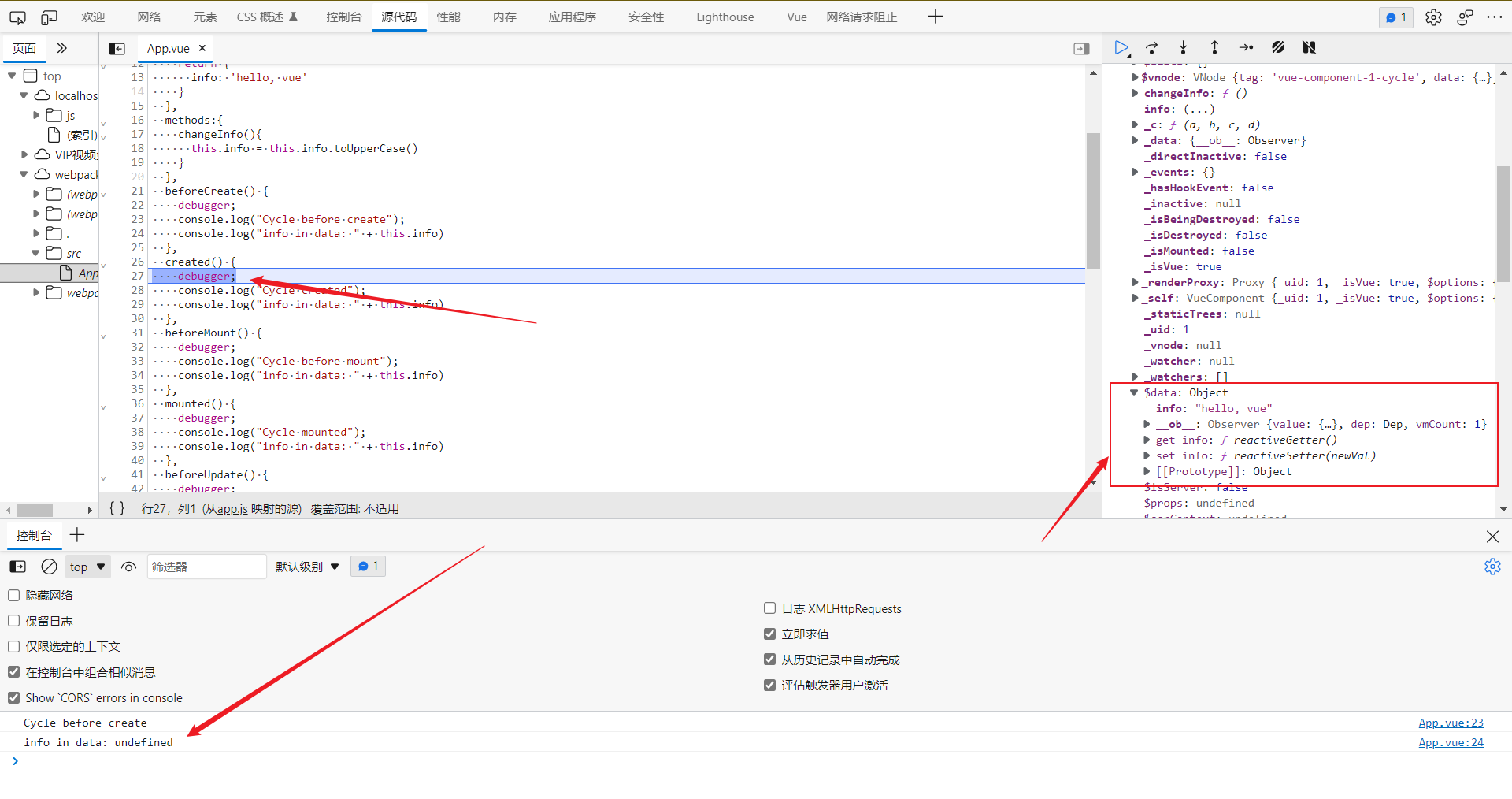Collapse the top frame tree node
Screen dimensions: 1512x799
point(12,76)
